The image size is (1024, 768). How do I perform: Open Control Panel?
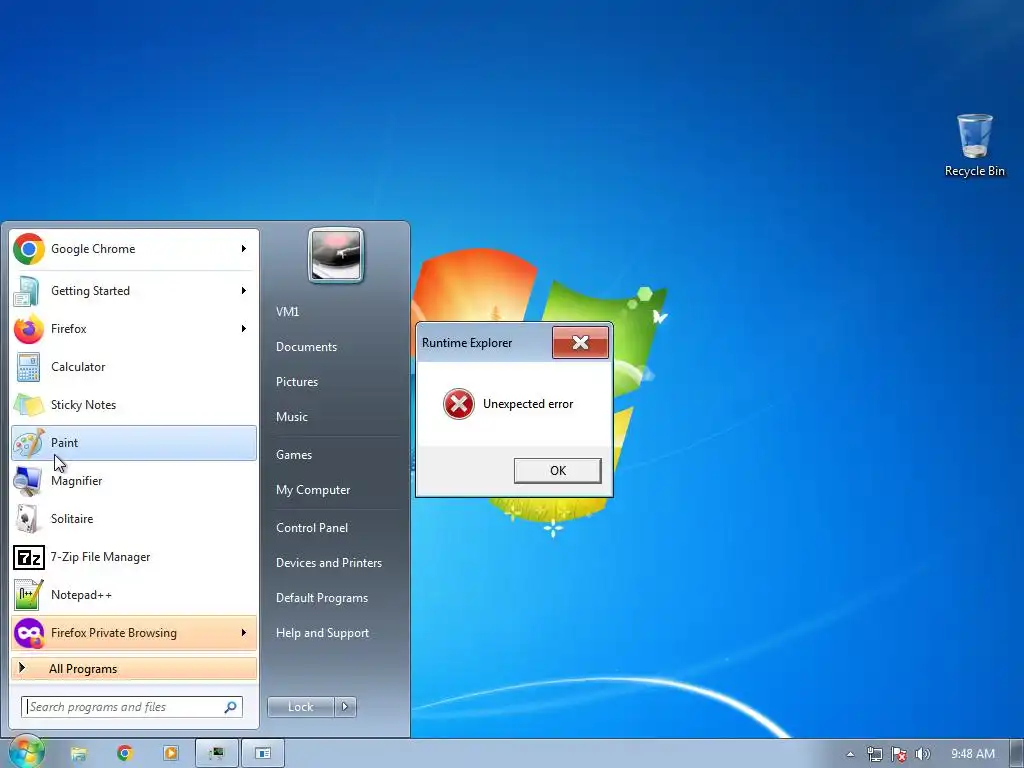click(x=312, y=528)
